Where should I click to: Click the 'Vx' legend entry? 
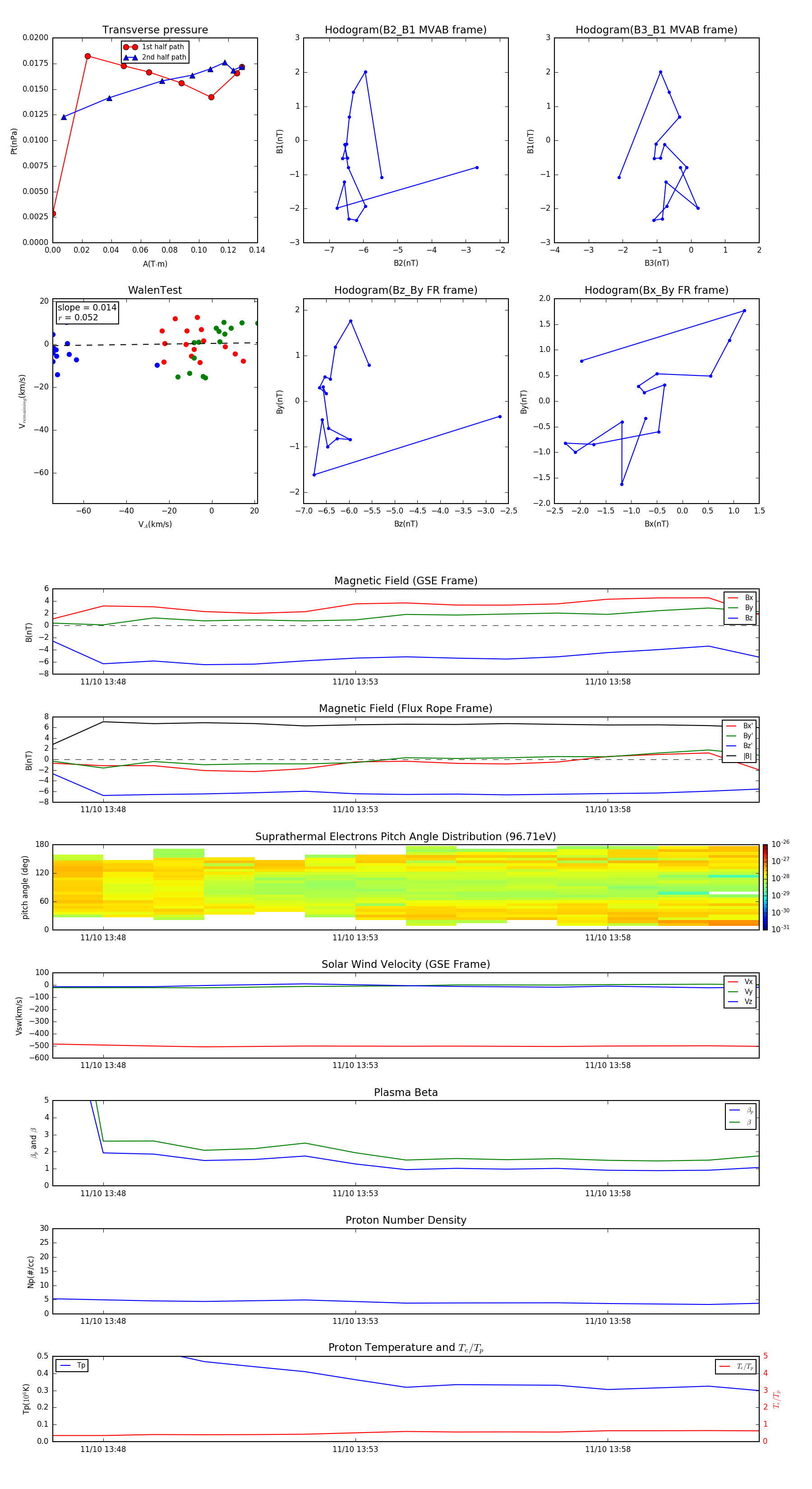coord(741,981)
